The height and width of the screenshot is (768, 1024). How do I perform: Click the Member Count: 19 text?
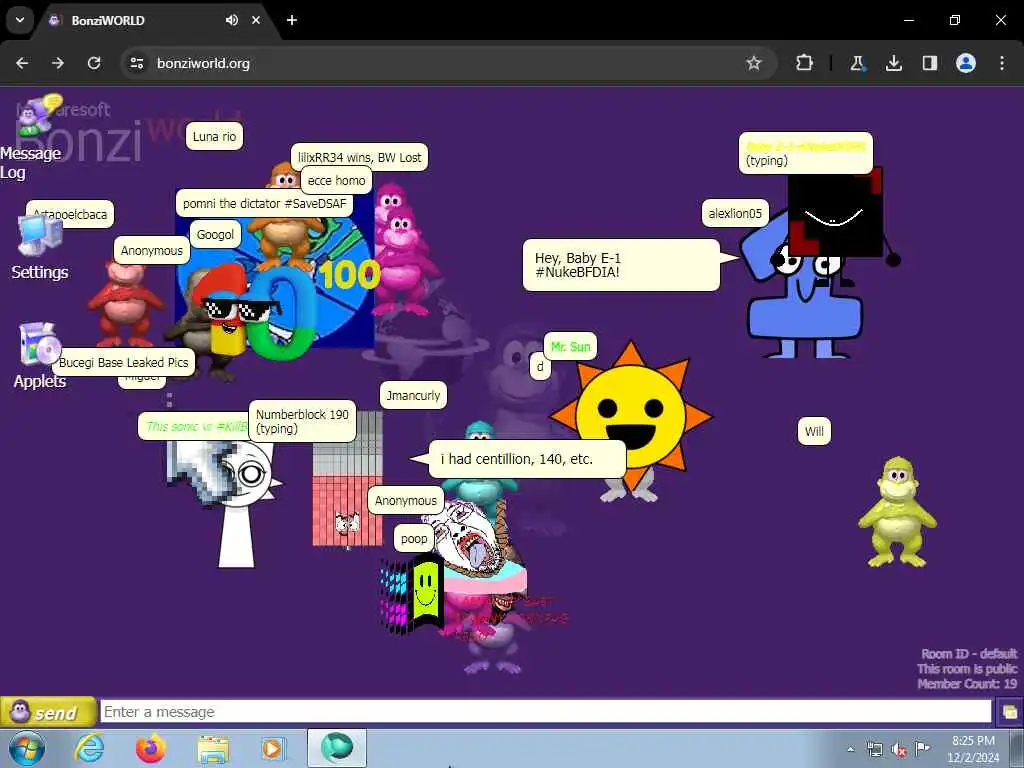pos(967,684)
